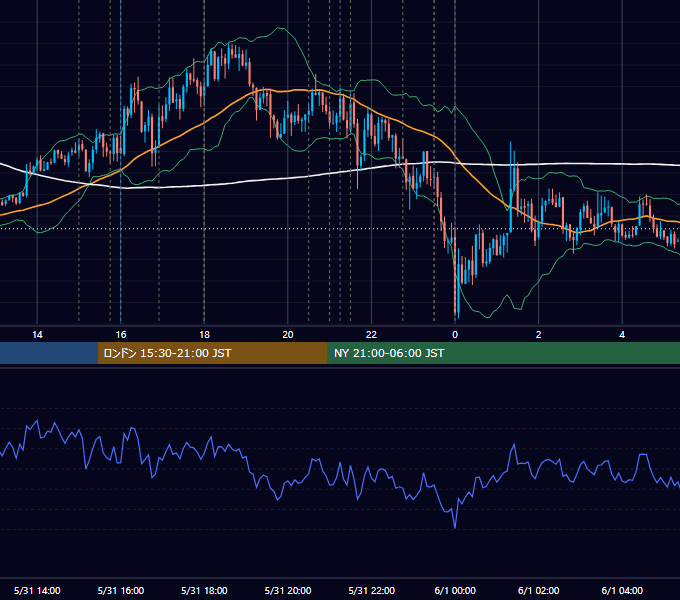Viewport: 680px width, 600px height.
Task: Click the 6/1 02:00 date label
Action: coord(539,590)
